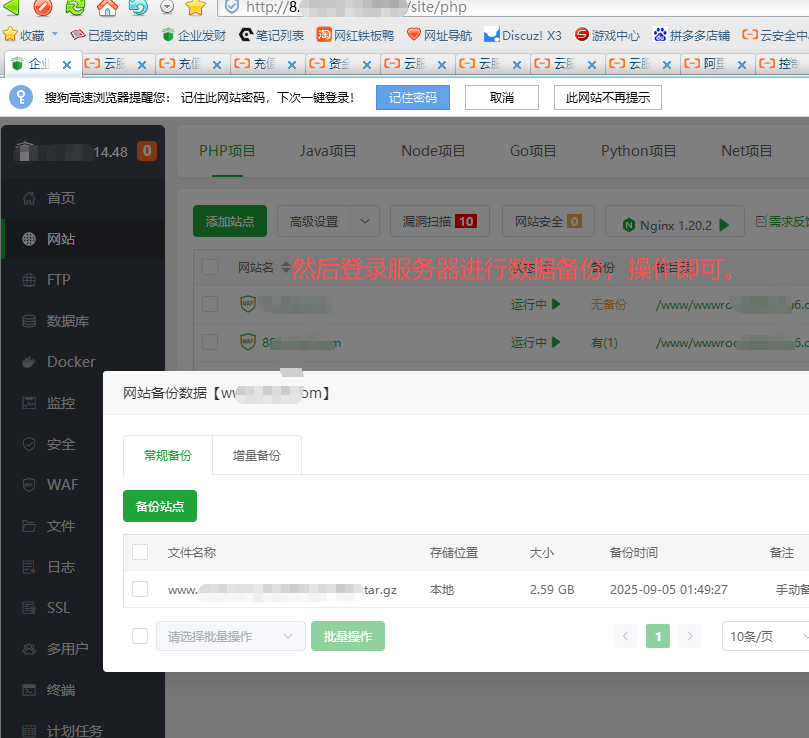809x738 pixels.
Task: Click the green 备份站点 button
Action: coord(160,506)
